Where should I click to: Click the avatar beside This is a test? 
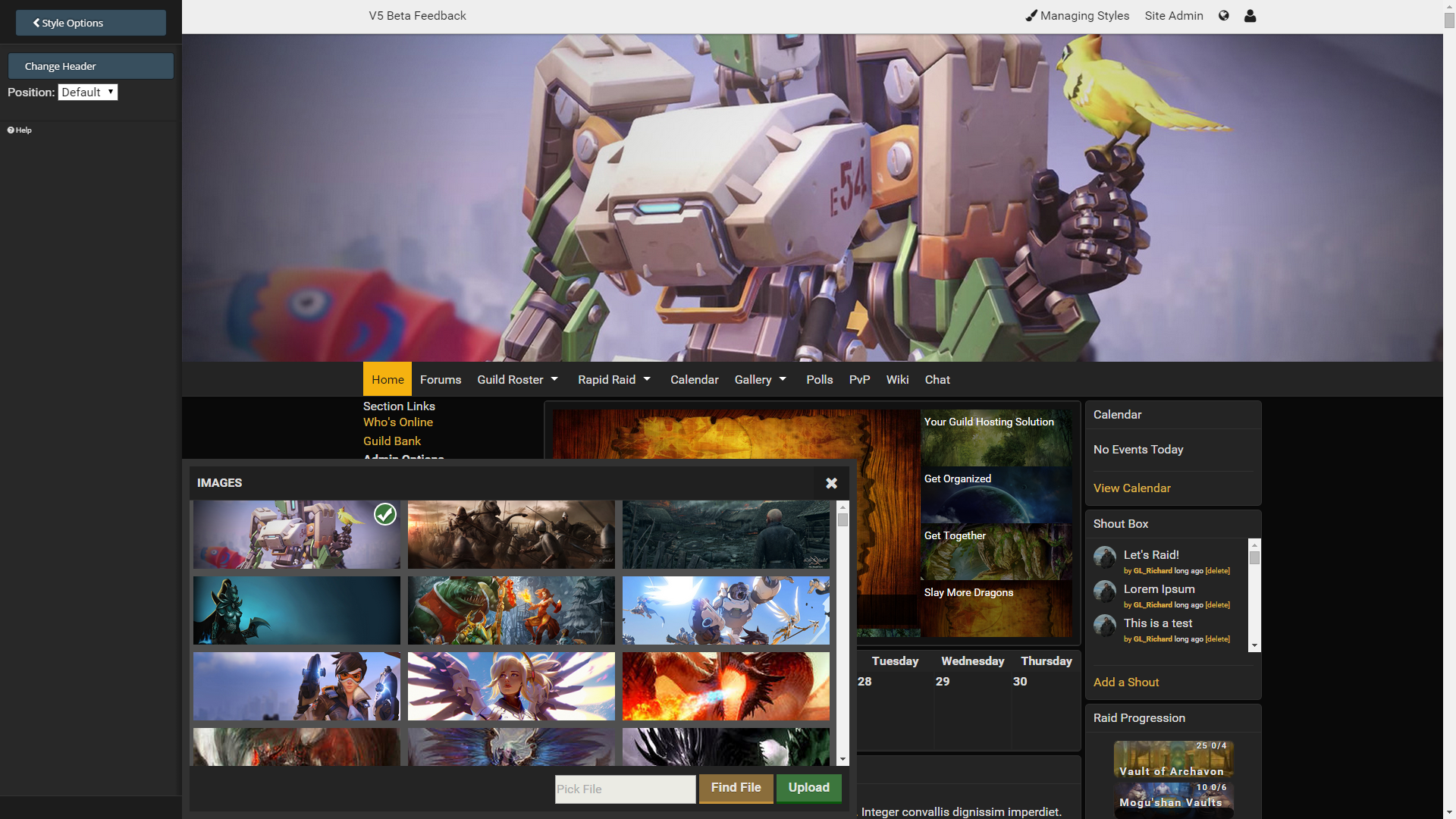point(1105,626)
